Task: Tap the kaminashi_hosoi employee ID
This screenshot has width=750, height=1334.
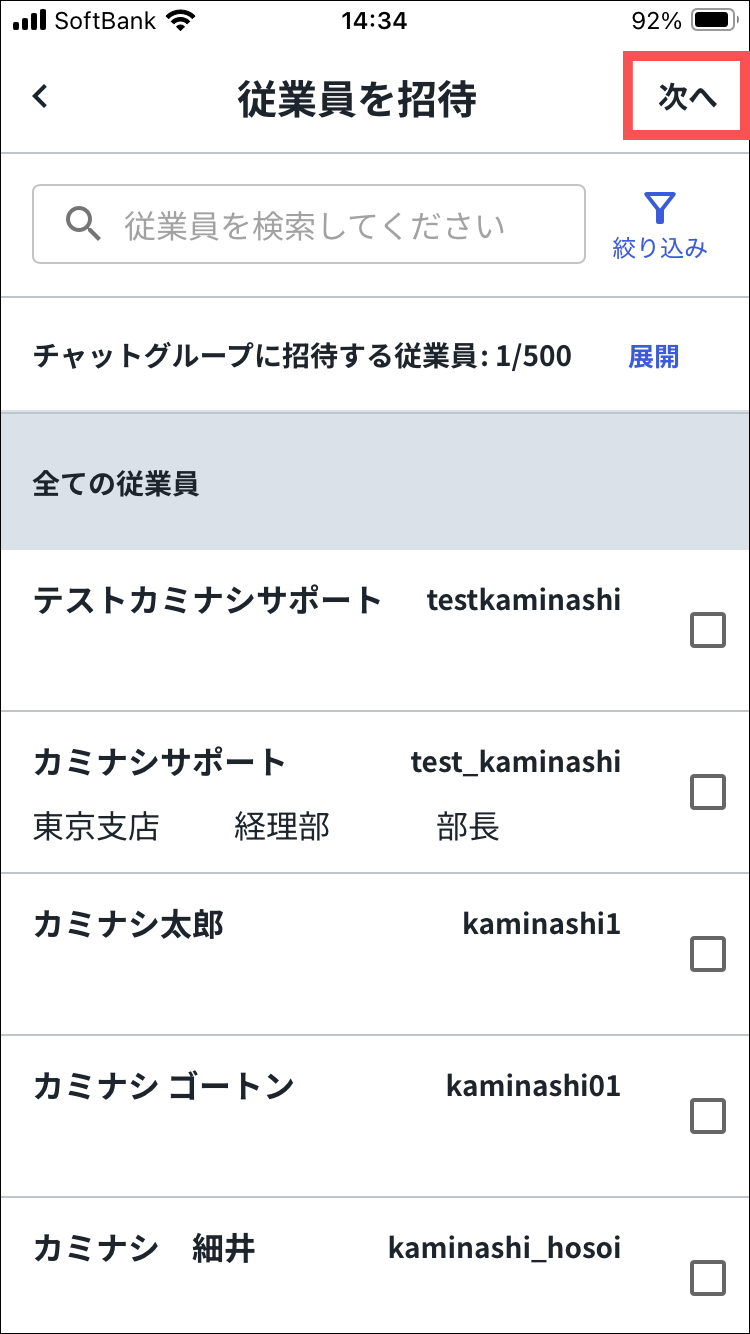Action: click(x=504, y=1248)
